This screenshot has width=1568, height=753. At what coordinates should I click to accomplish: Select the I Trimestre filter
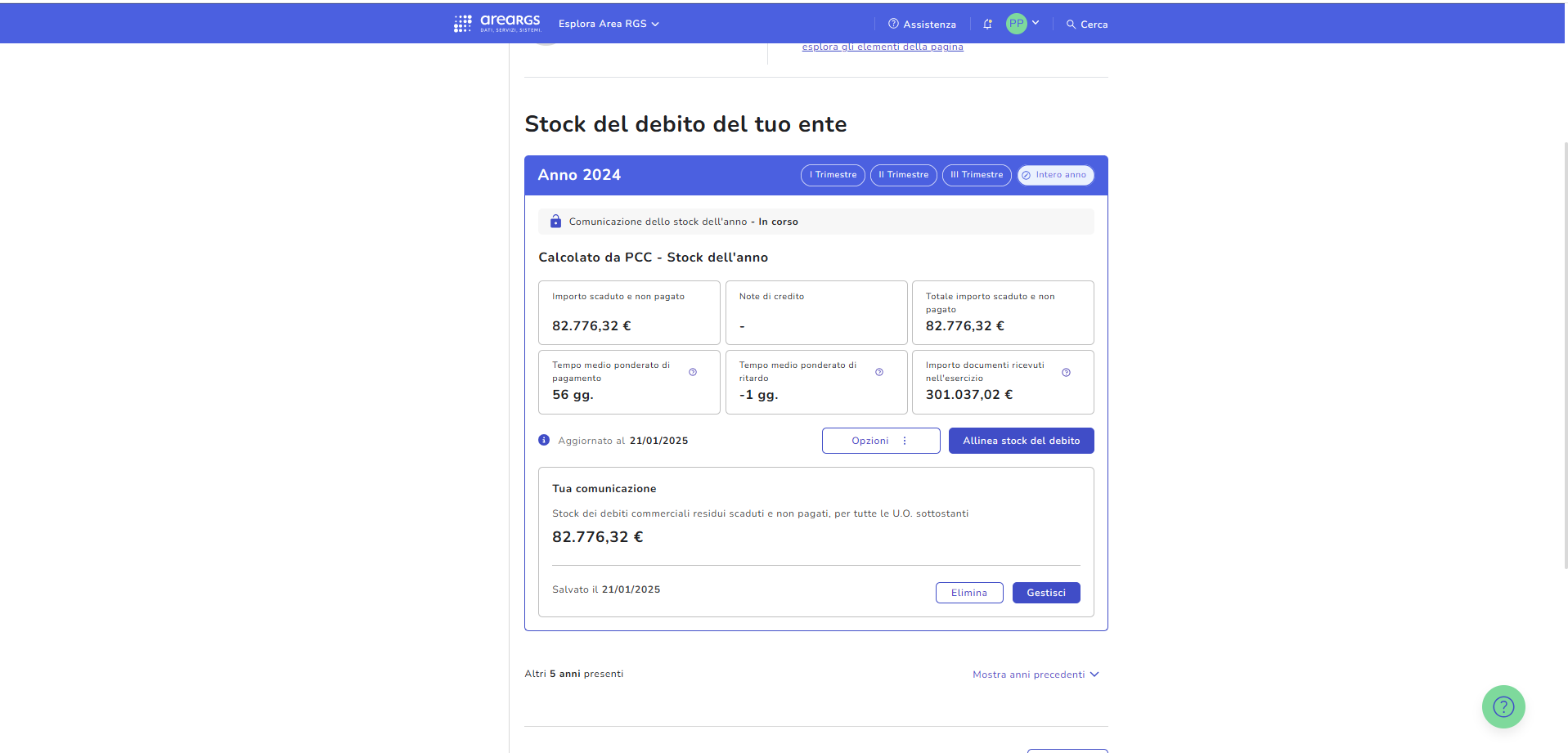point(833,175)
